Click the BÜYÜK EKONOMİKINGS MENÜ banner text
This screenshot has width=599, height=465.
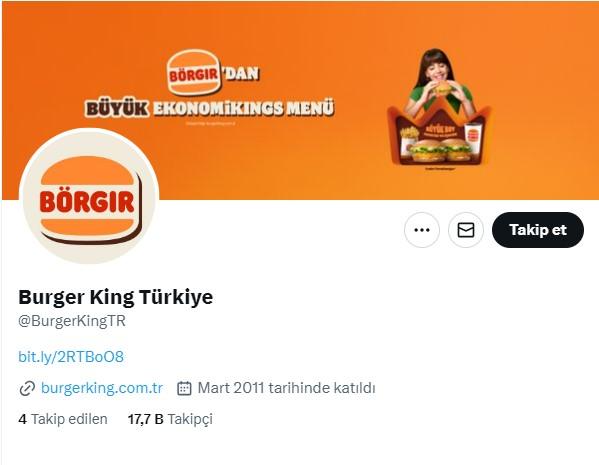point(209,109)
